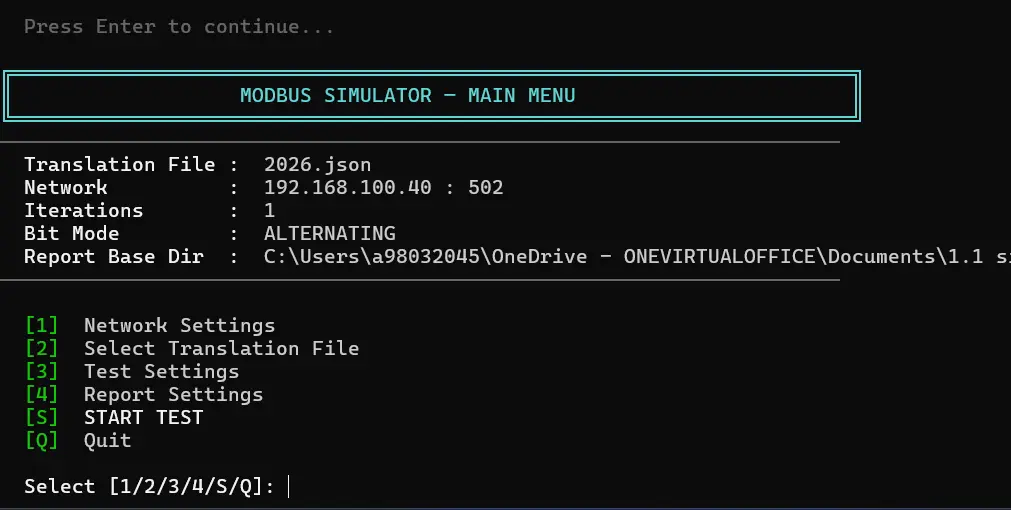
Task: Click the [1] Network Settings option
Action: 150,326
